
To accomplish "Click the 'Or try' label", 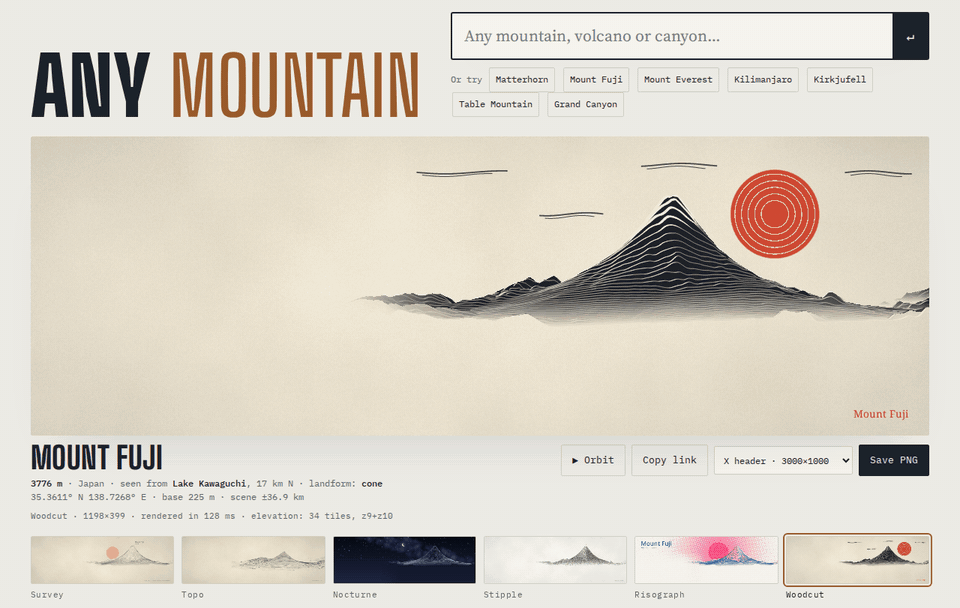I will click(467, 80).
